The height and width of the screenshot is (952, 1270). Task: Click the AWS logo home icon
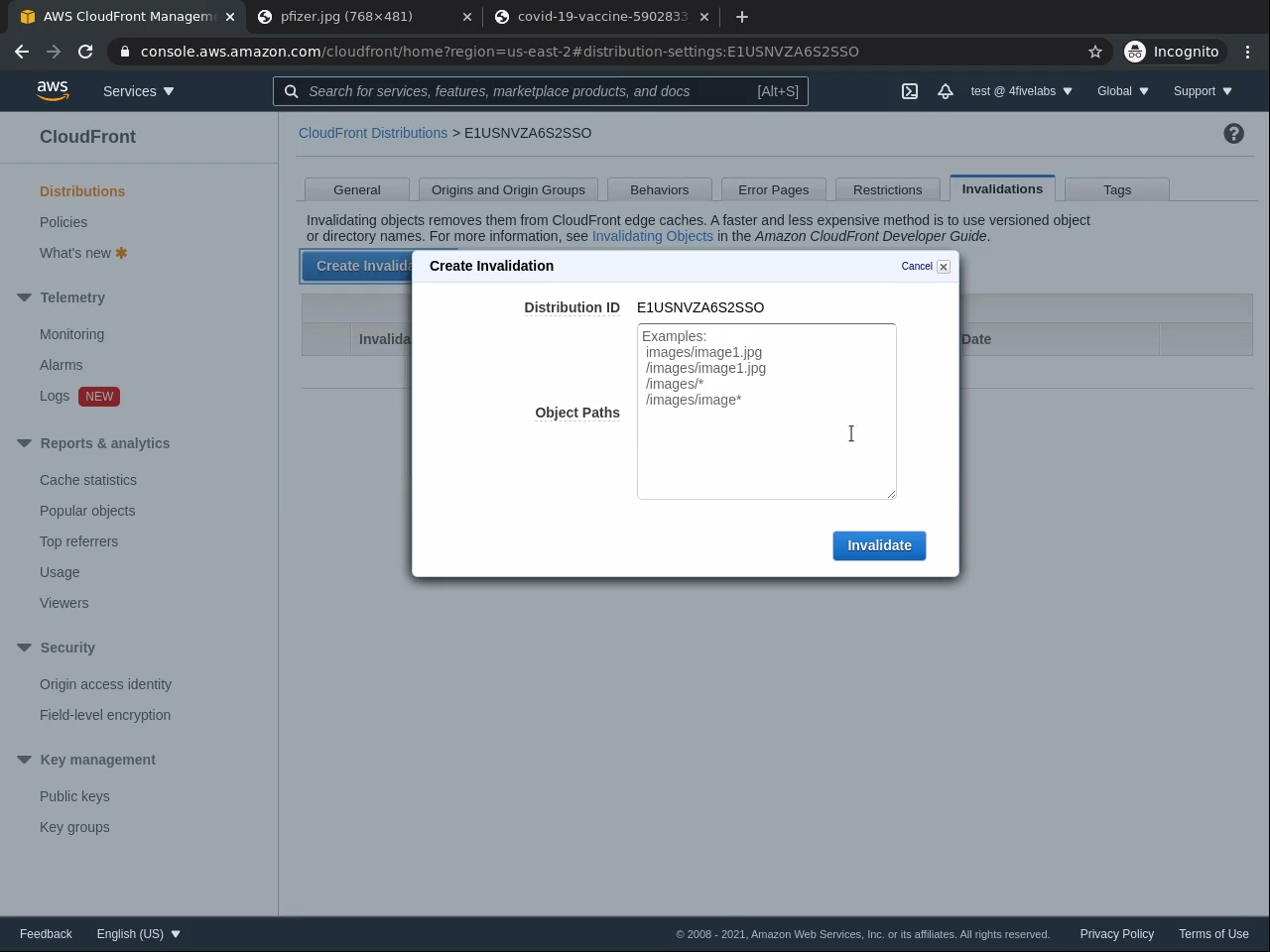(x=53, y=90)
